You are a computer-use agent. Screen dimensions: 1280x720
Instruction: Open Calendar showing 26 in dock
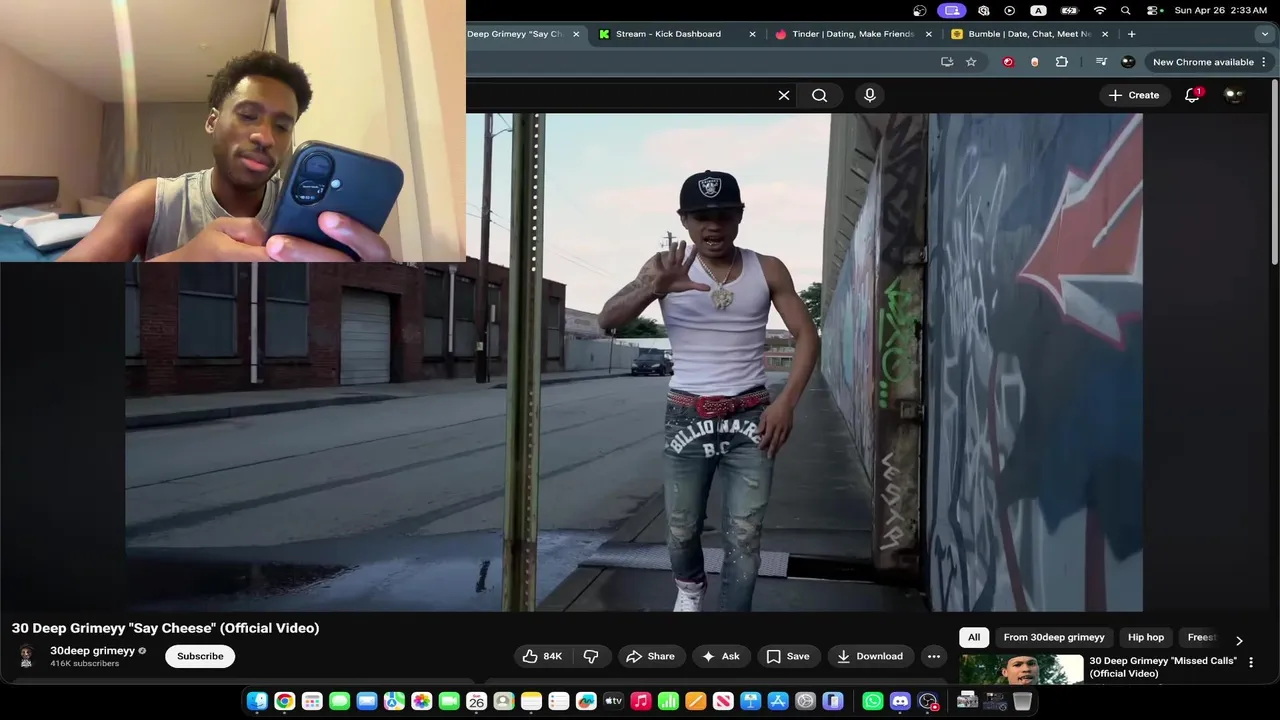(476, 701)
